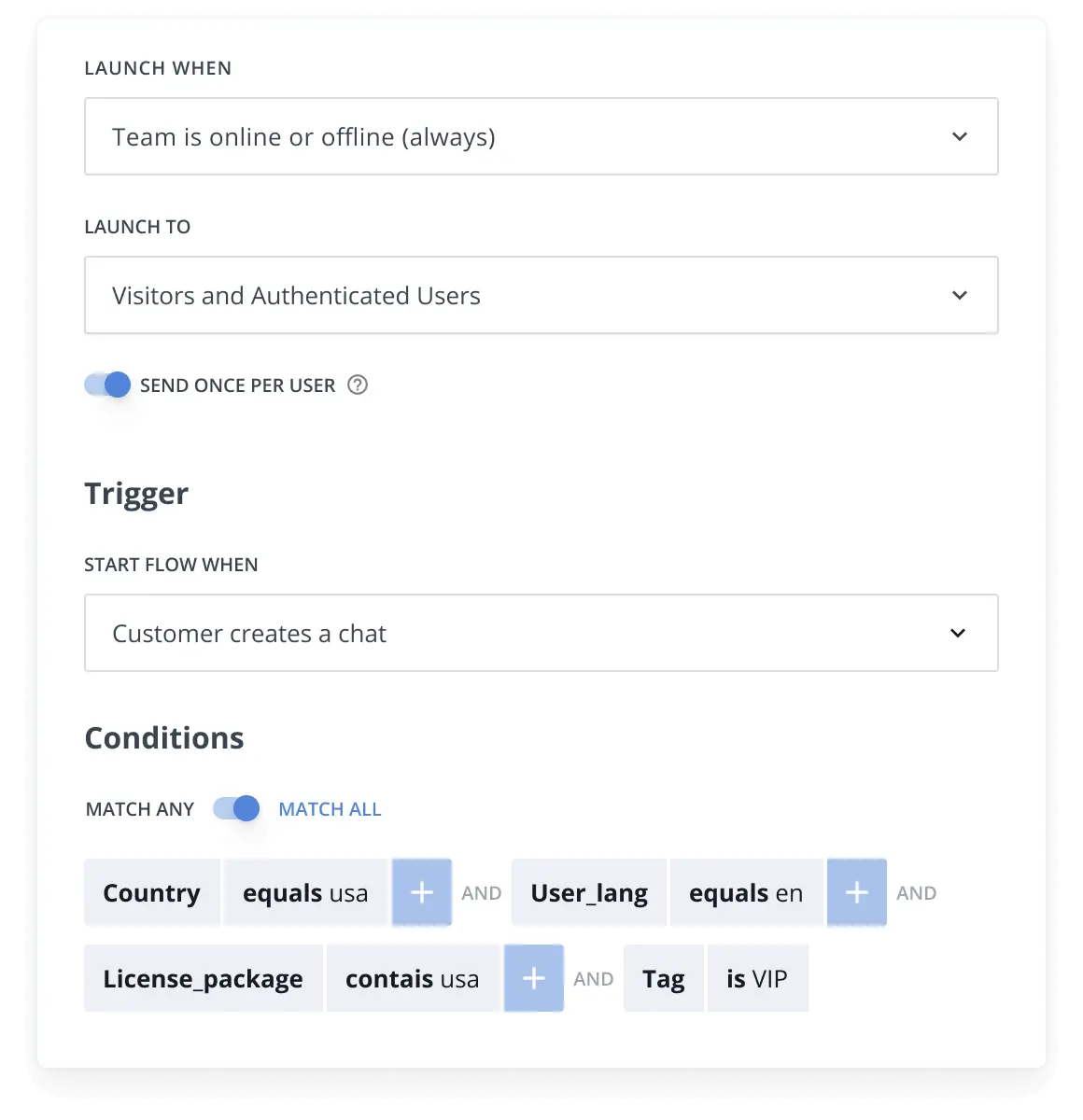The image size is (1083, 1120).
Task: Open the Launch When dropdown
Action: click(x=541, y=136)
